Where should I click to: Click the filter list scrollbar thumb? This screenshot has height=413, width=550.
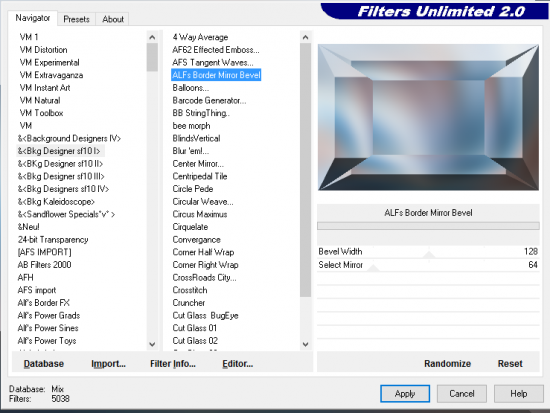click(306, 170)
